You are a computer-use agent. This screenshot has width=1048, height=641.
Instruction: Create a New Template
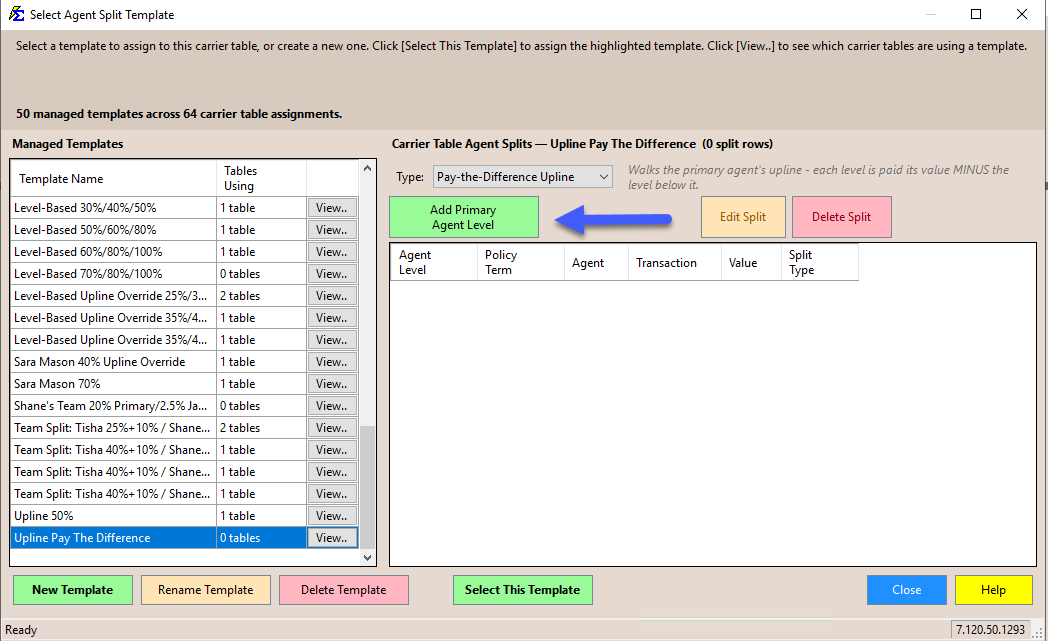coord(73,590)
